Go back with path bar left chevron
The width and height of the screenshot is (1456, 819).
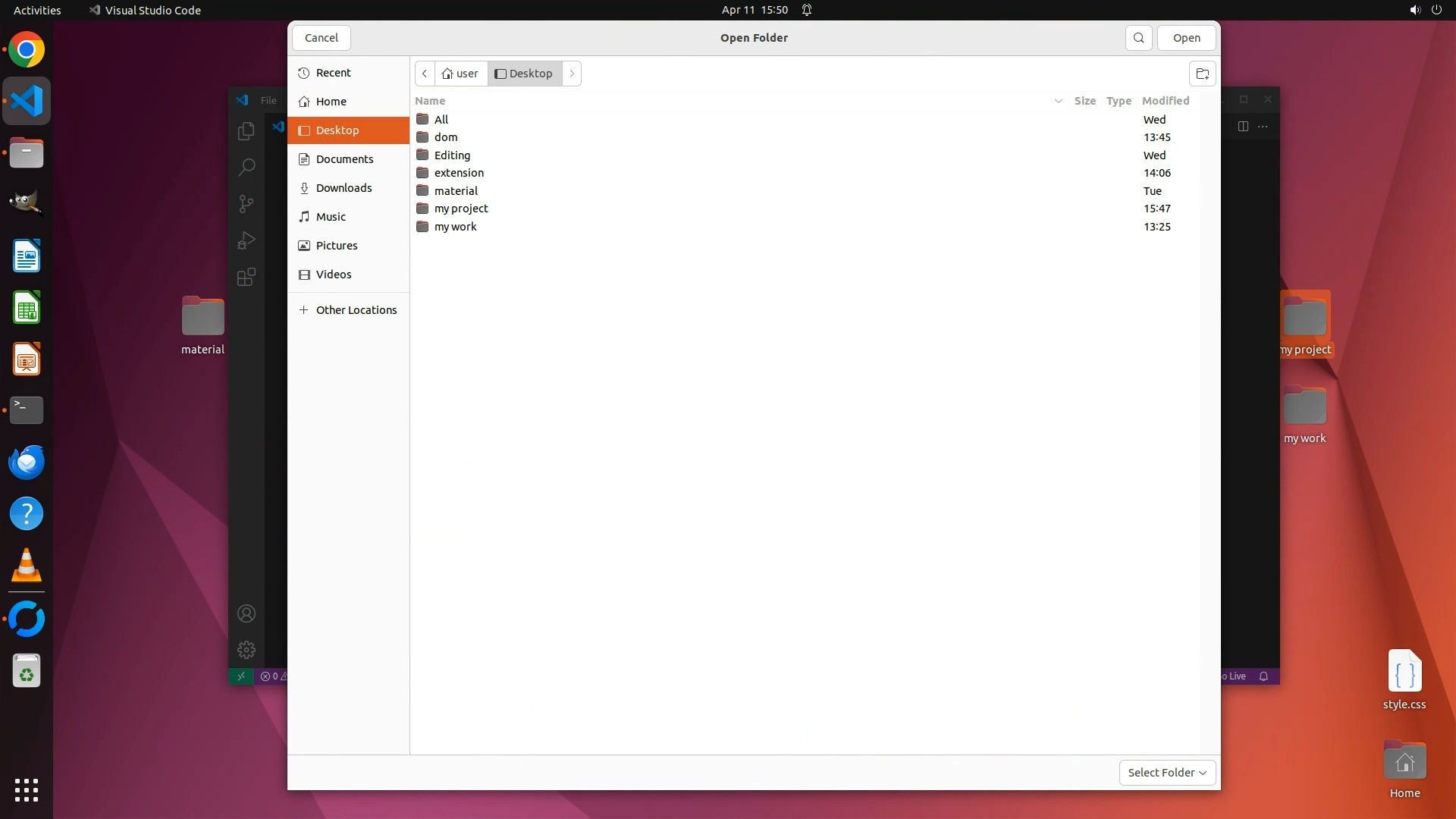tap(425, 74)
